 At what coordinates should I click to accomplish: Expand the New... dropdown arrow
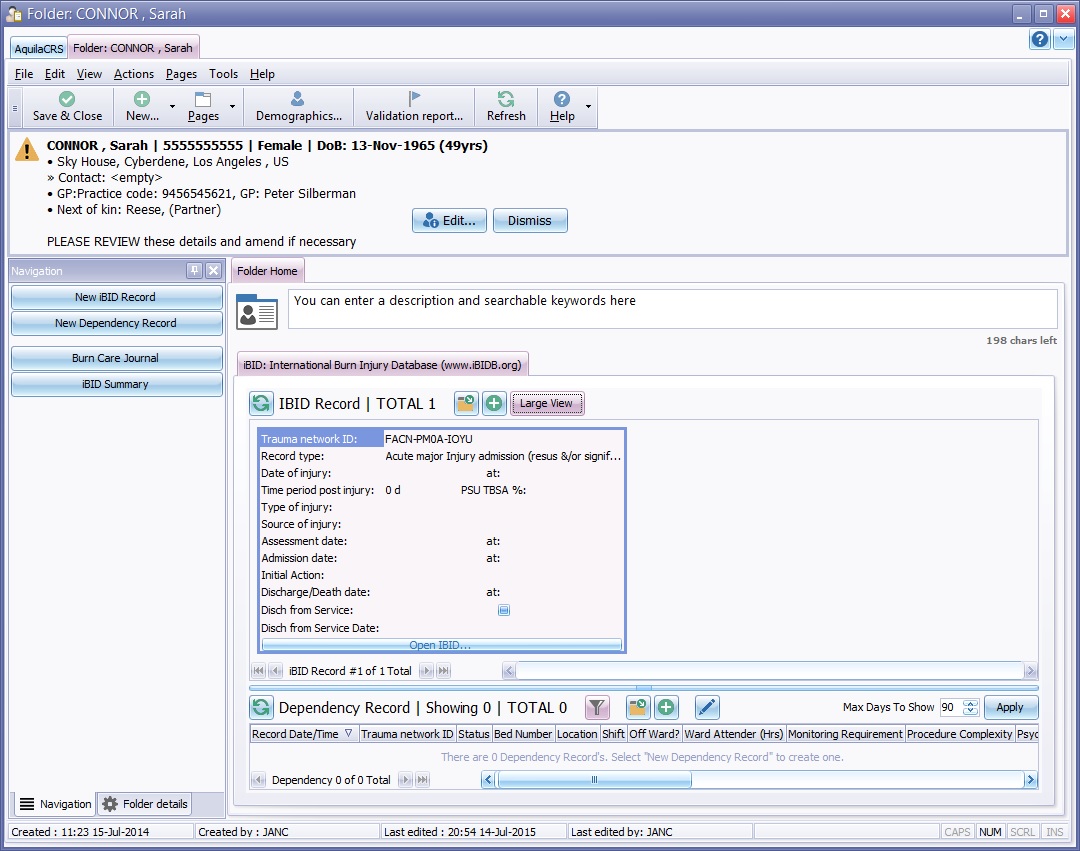(172, 107)
